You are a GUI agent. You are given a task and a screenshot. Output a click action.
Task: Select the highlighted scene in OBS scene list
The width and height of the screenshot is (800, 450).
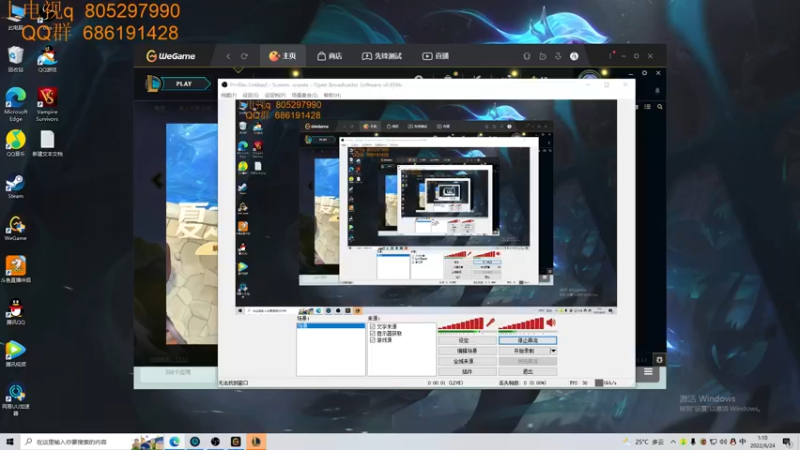[331, 326]
